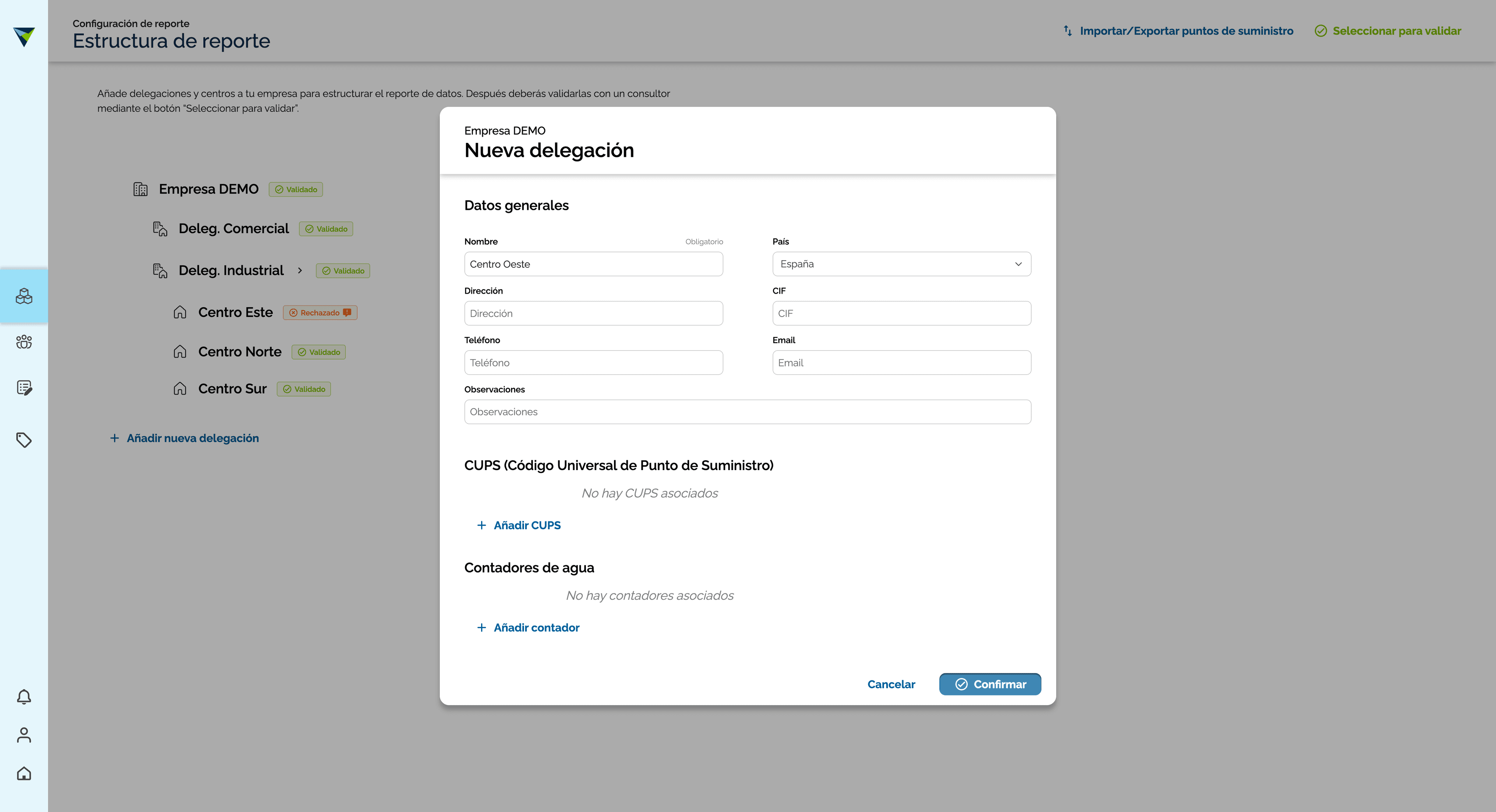Focus the Observaciones input field
The image size is (1496, 812).
tap(748, 412)
